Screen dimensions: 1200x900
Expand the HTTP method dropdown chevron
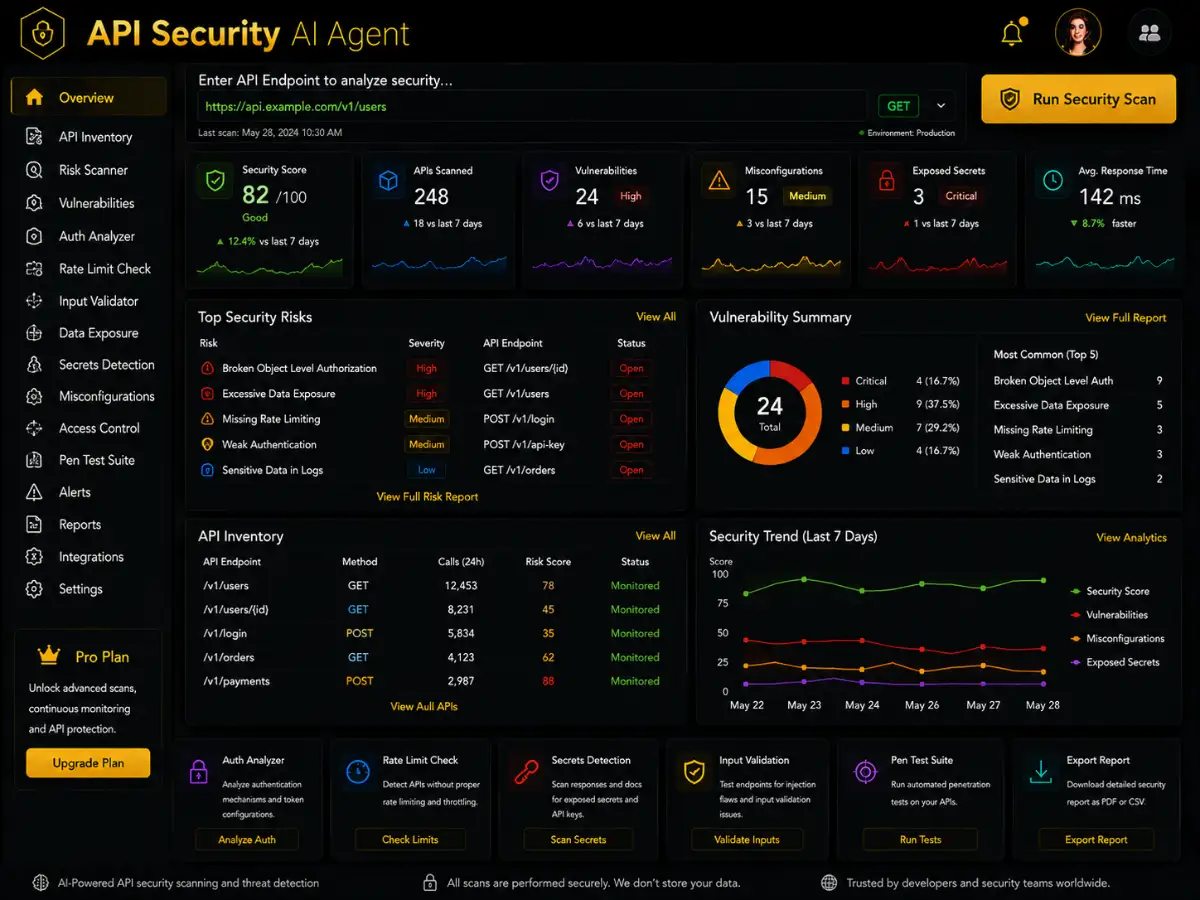(x=941, y=105)
